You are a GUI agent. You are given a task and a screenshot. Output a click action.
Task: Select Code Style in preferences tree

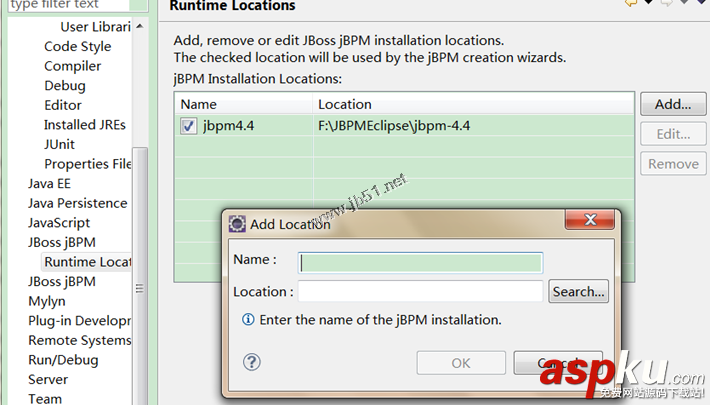[x=77, y=46]
